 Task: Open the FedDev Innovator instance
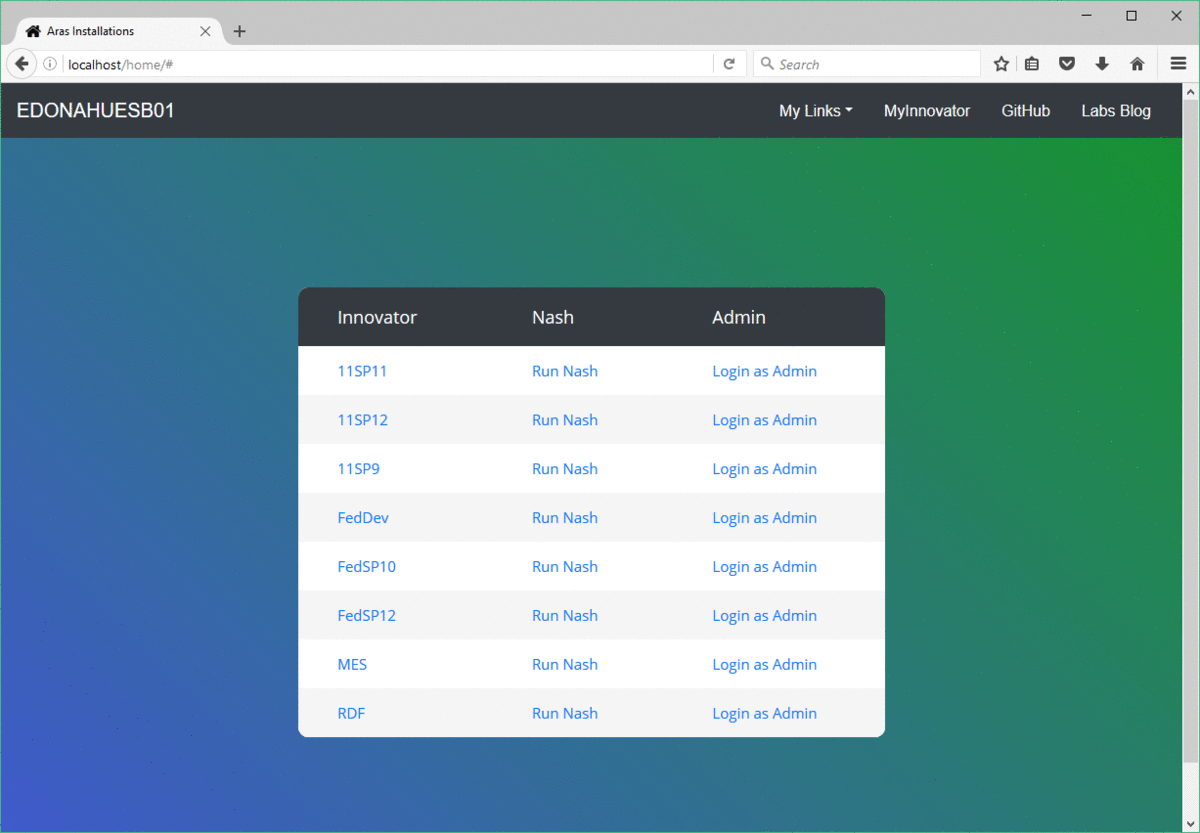click(363, 518)
